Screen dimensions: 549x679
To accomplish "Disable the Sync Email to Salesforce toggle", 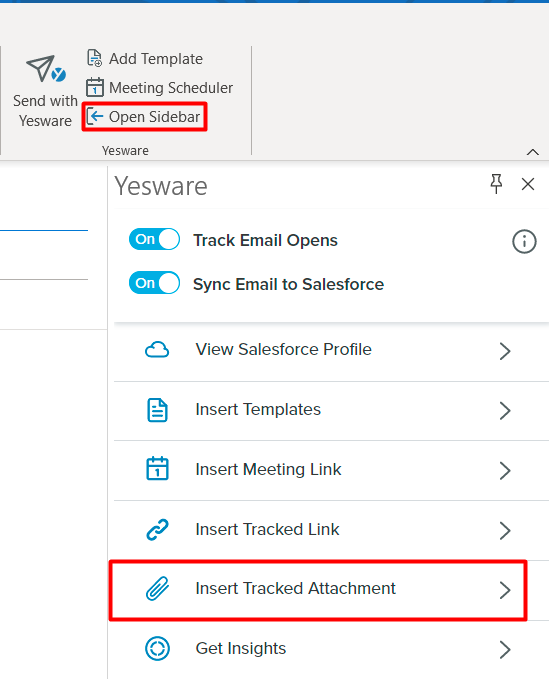I will click(154, 283).
